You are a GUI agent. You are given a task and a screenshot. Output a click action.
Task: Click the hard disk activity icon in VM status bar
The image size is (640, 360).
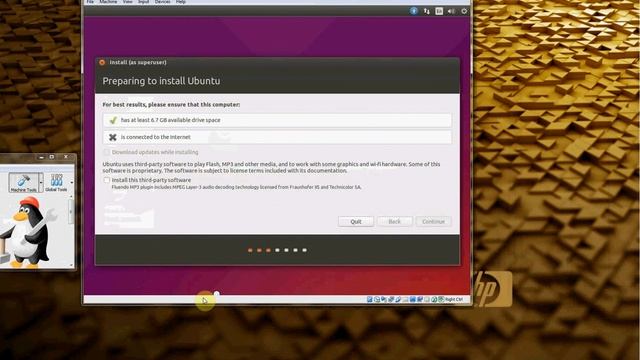click(x=369, y=300)
